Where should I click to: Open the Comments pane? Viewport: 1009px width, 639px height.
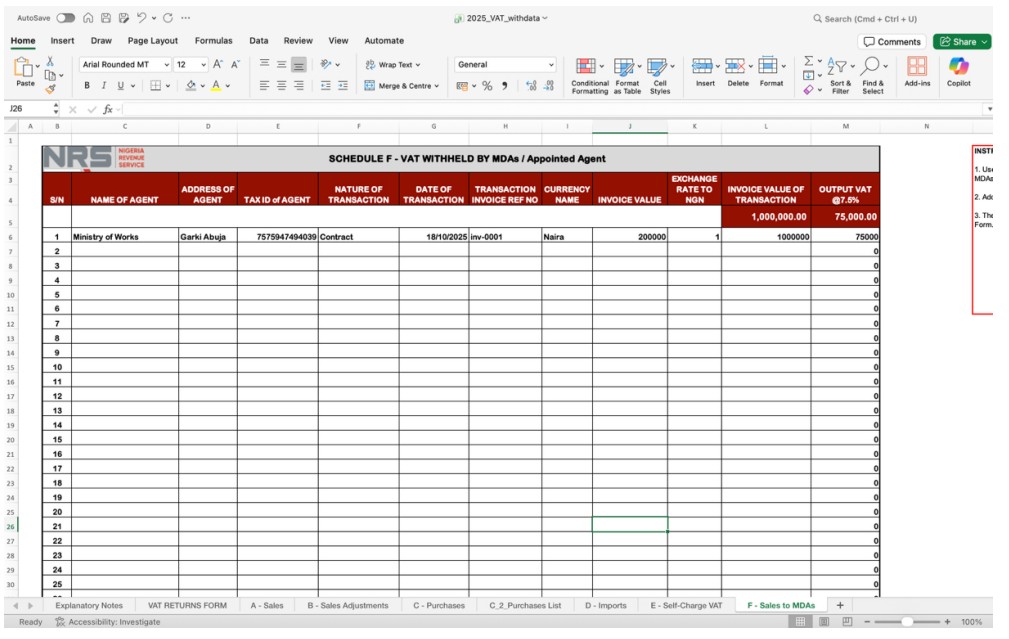point(891,41)
